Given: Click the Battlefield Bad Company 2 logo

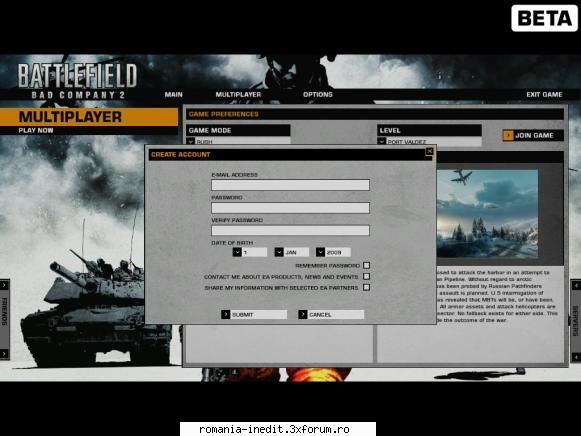Looking at the screenshot, I should pos(77,81).
